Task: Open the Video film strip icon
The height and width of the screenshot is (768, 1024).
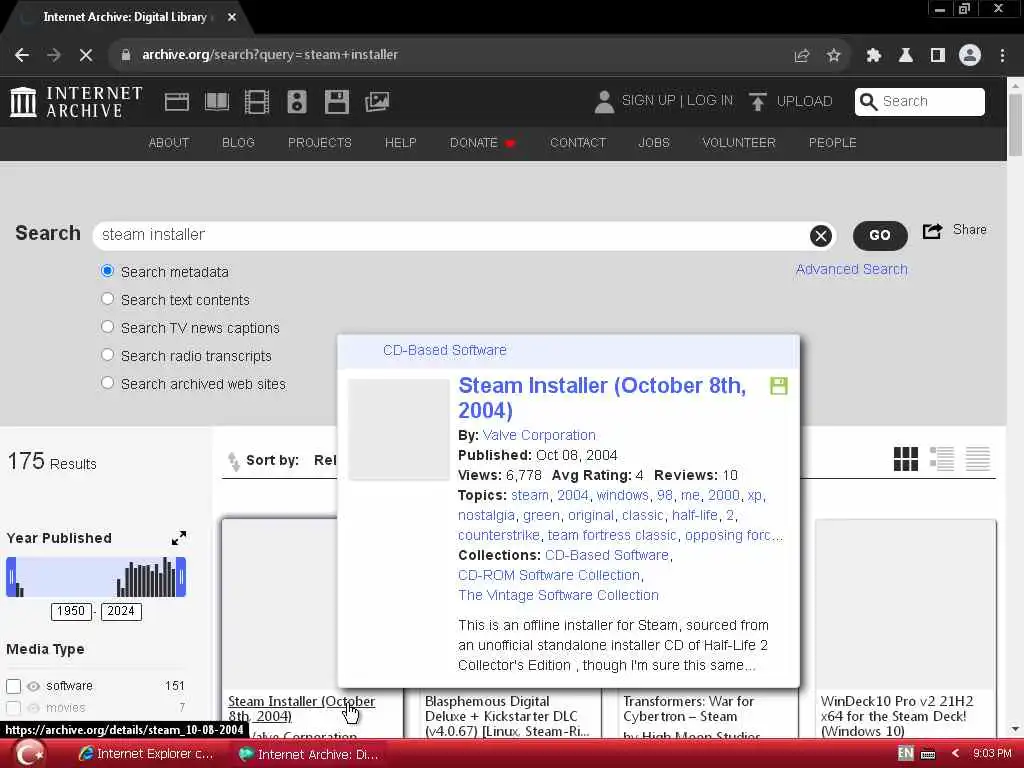Action: 257,102
